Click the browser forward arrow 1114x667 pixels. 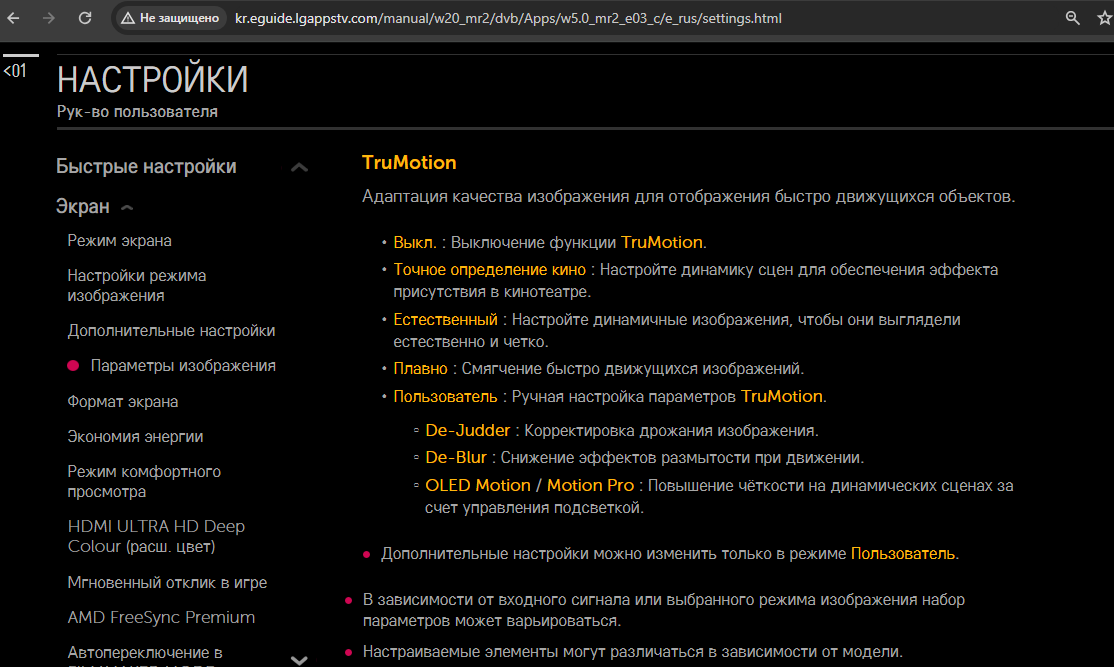pyautogui.click(x=49, y=18)
